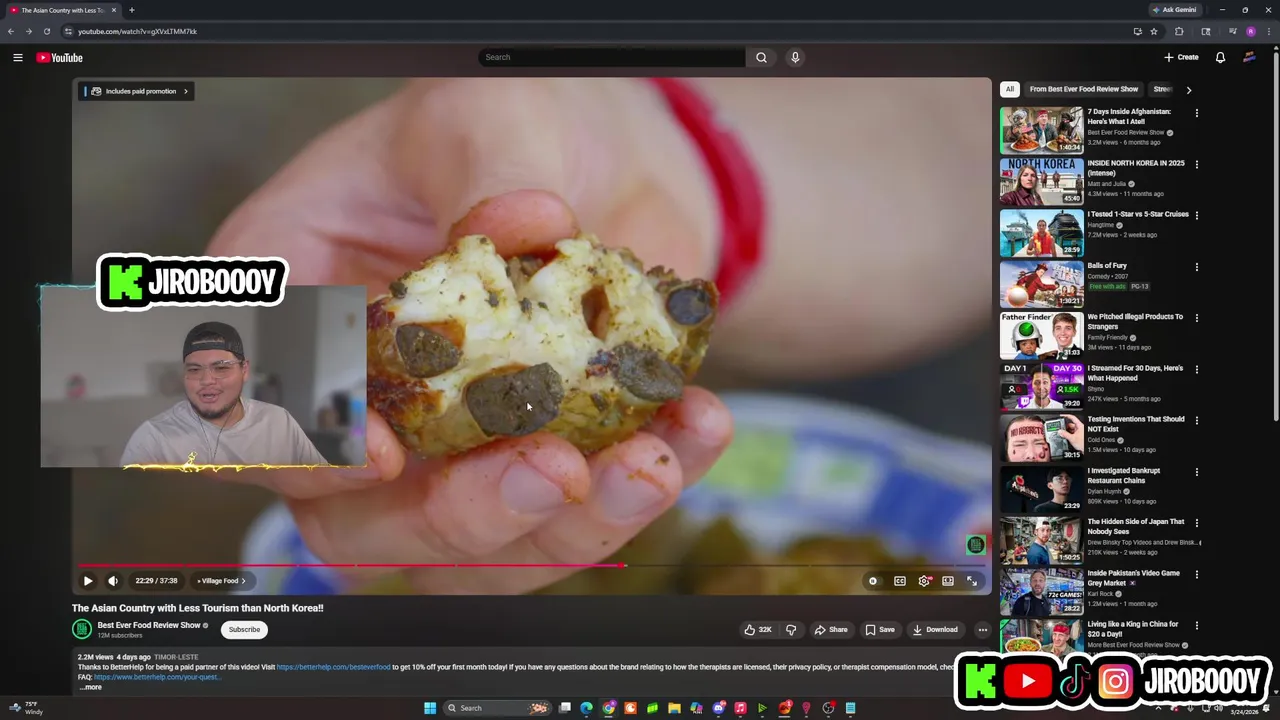Focus the YouTube search field

pos(612,57)
